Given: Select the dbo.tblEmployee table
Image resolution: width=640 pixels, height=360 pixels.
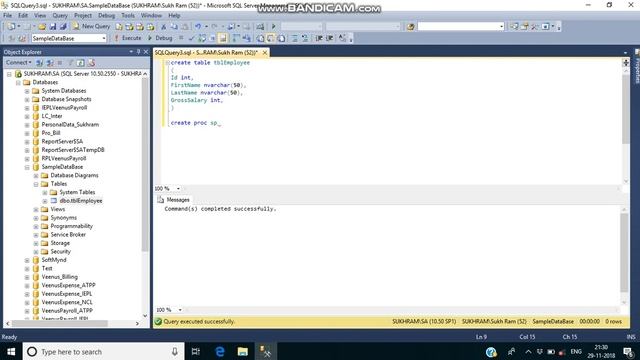Looking at the screenshot, I should click(x=81, y=201).
